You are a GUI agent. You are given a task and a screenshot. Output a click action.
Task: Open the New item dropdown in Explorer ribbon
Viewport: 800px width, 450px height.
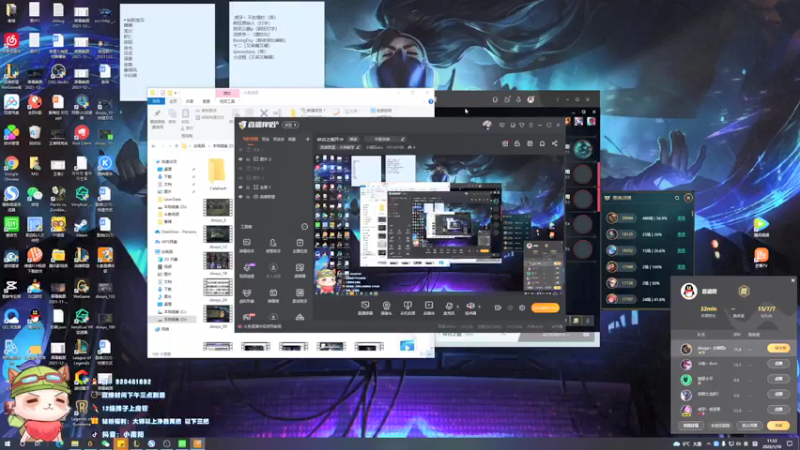tap(312, 110)
